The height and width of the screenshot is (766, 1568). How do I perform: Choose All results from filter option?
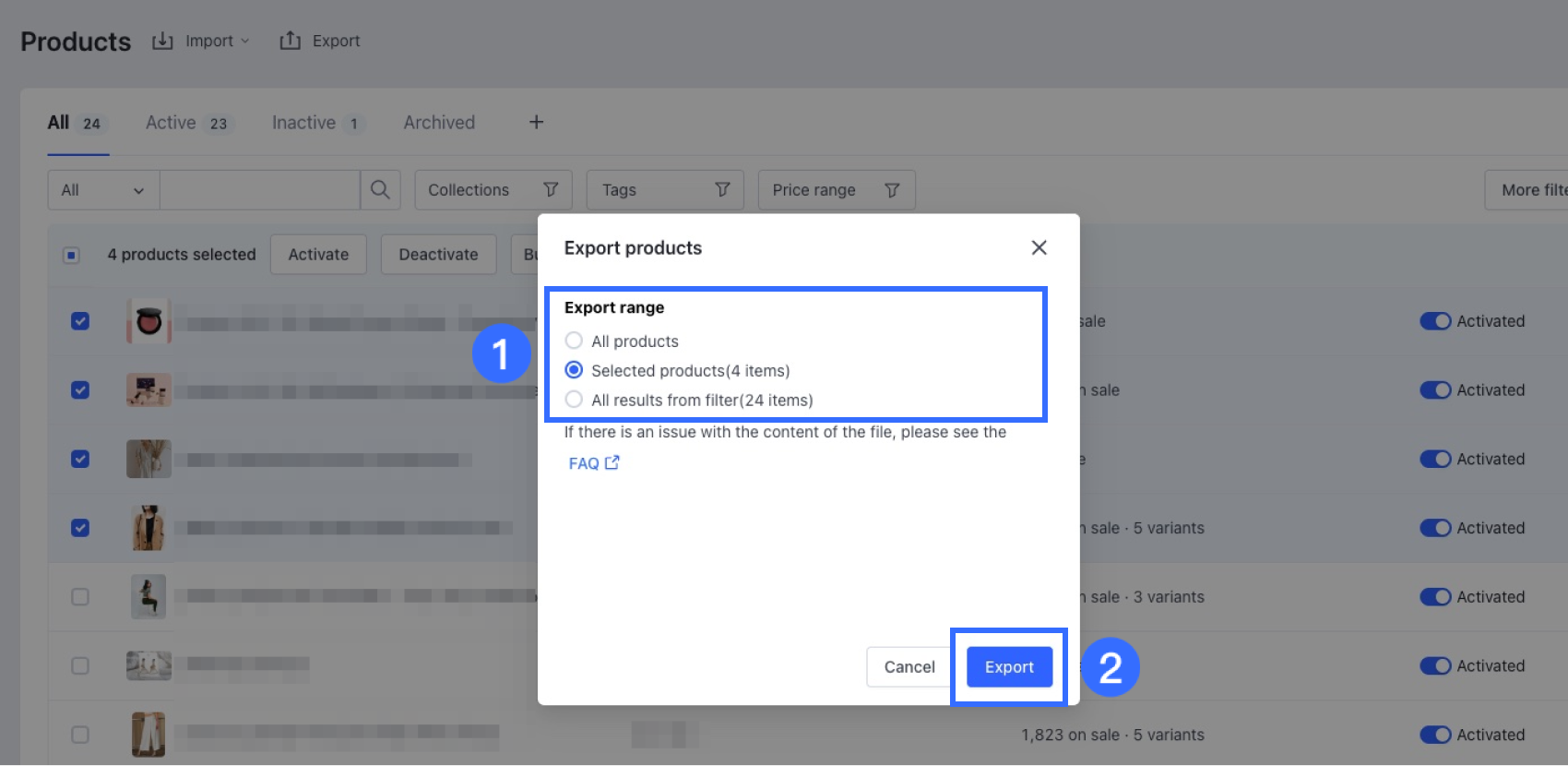pos(574,400)
